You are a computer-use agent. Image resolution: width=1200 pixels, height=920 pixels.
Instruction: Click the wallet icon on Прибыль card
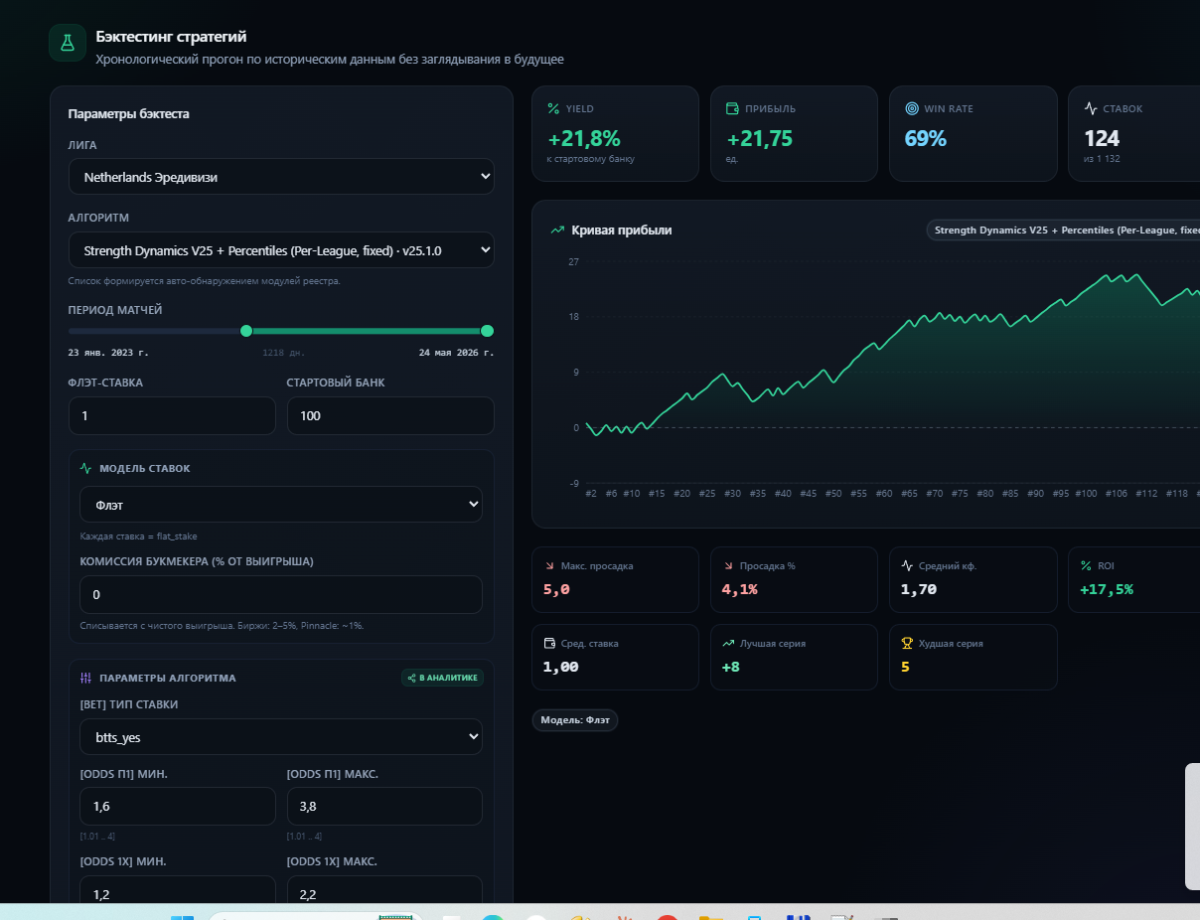point(733,108)
